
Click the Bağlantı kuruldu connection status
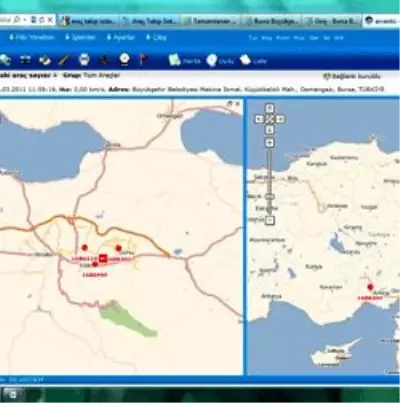point(352,76)
